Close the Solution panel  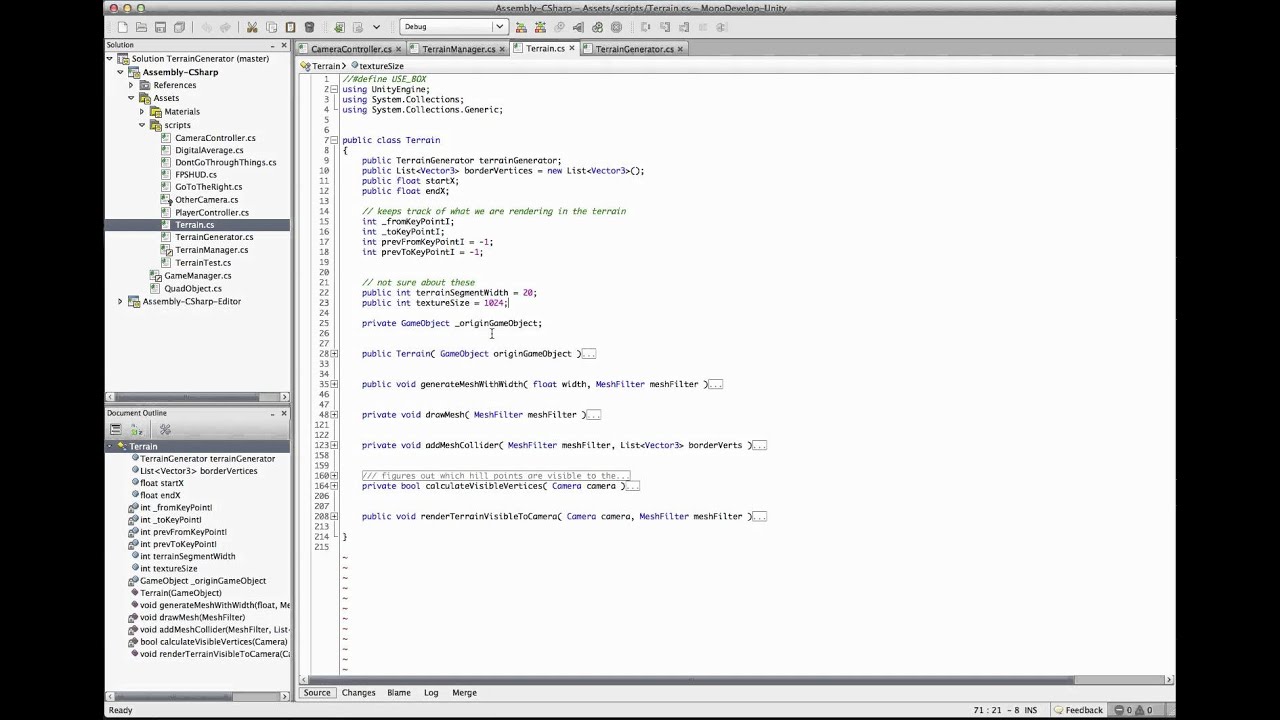tap(284, 45)
